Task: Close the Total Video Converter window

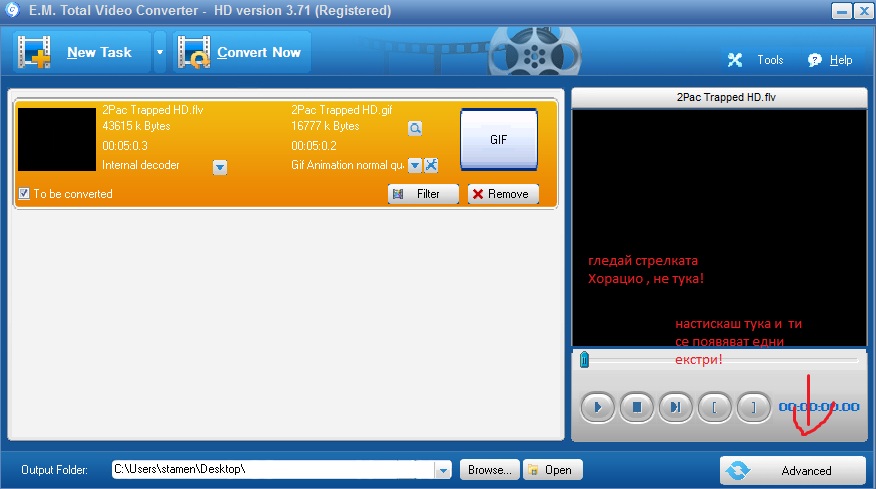Action: [864, 11]
